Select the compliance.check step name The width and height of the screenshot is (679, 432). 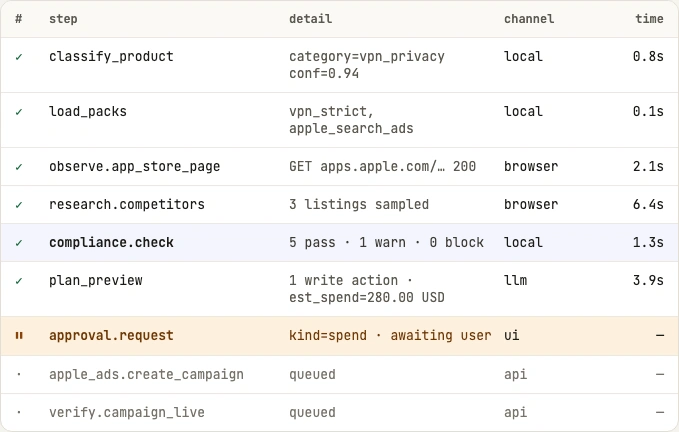[x=111, y=242]
